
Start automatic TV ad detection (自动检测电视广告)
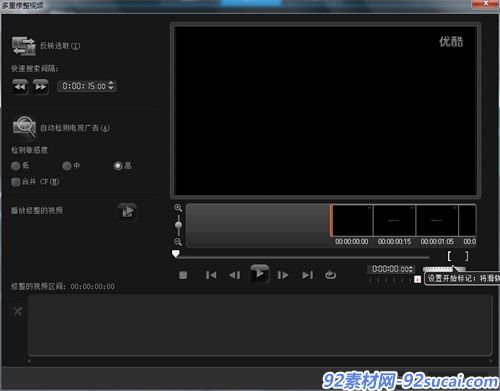pos(24,126)
